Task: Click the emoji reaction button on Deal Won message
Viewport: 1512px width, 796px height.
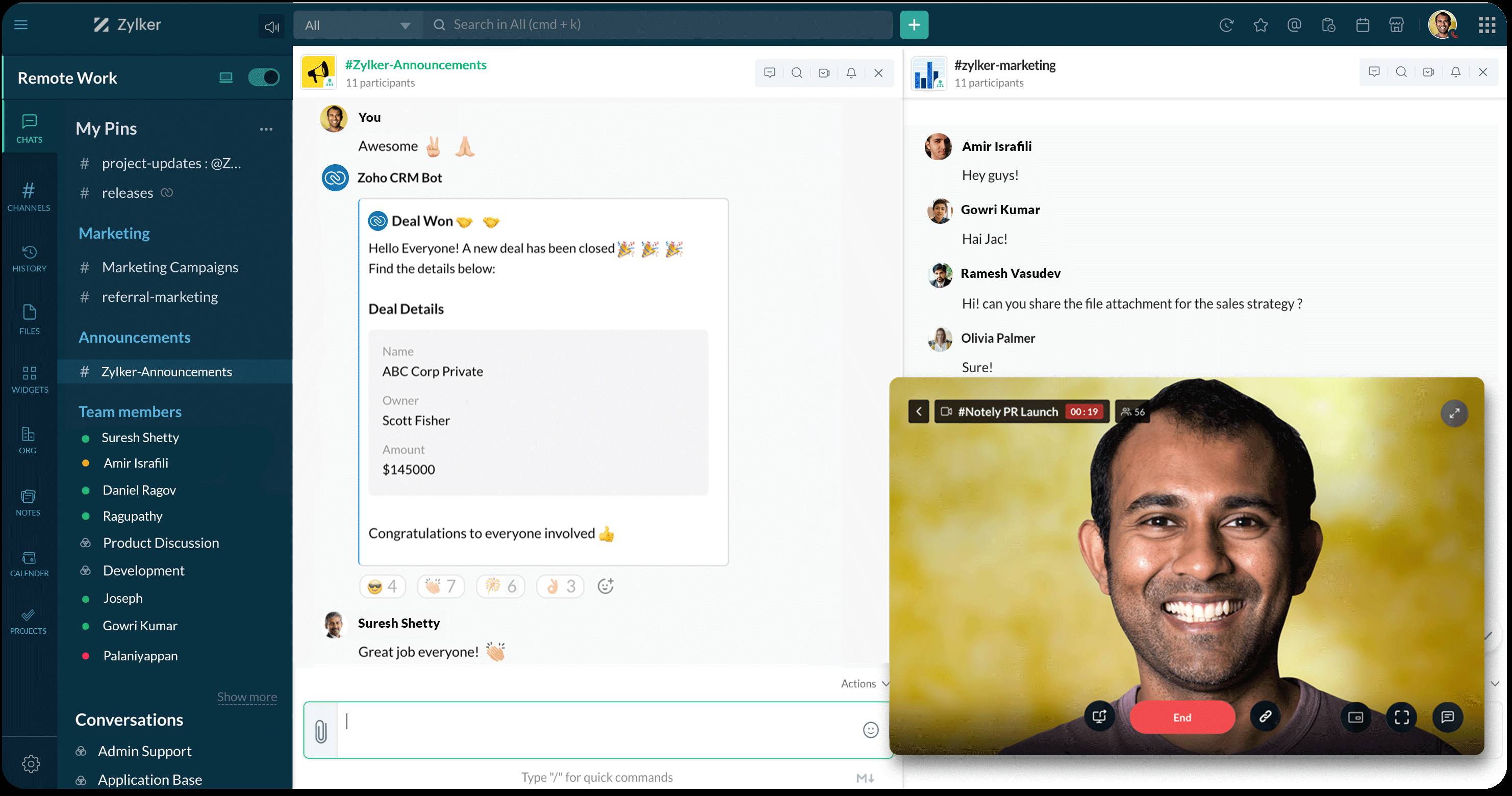Action: (605, 586)
